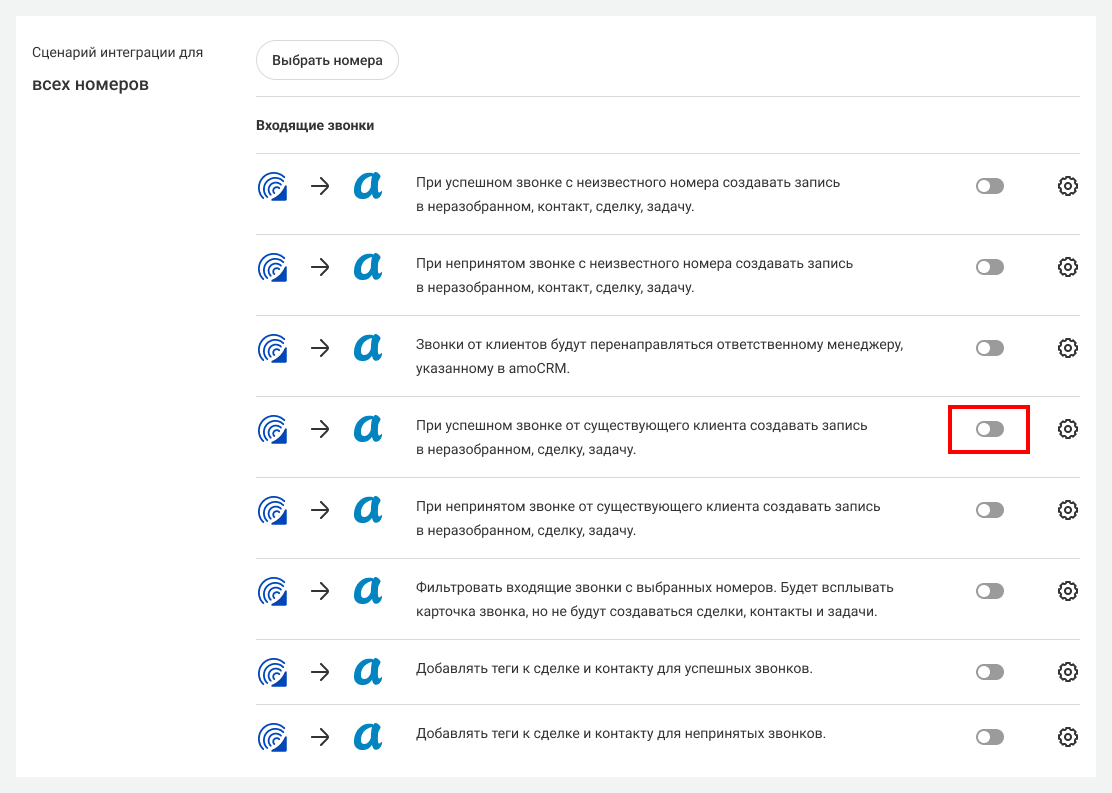Click 'Сценарий интеграции для' text

(118, 52)
